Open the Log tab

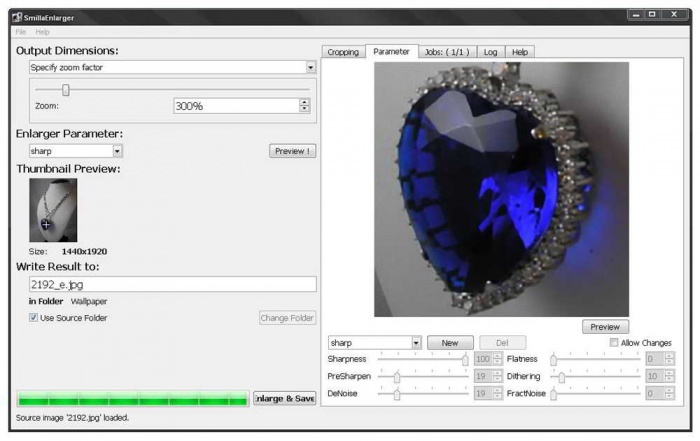(x=491, y=52)
